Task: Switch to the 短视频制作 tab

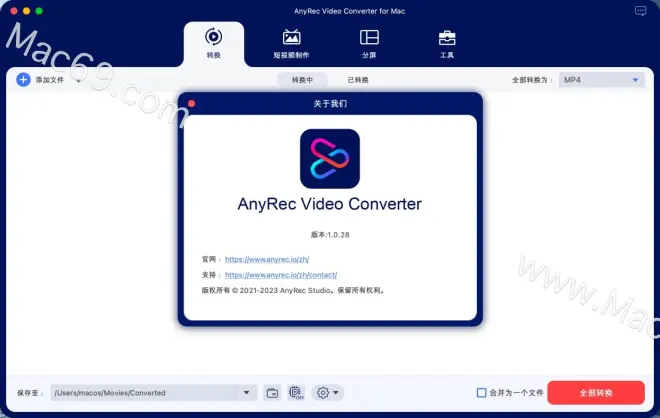Action: pos(291,43)
